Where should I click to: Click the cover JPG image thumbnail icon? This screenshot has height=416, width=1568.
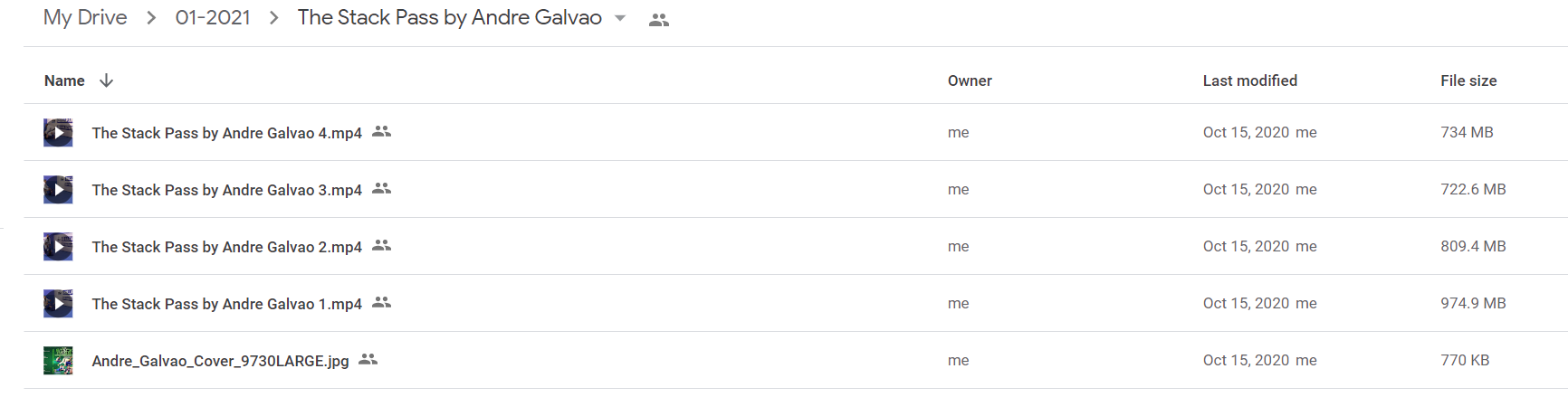58,360
